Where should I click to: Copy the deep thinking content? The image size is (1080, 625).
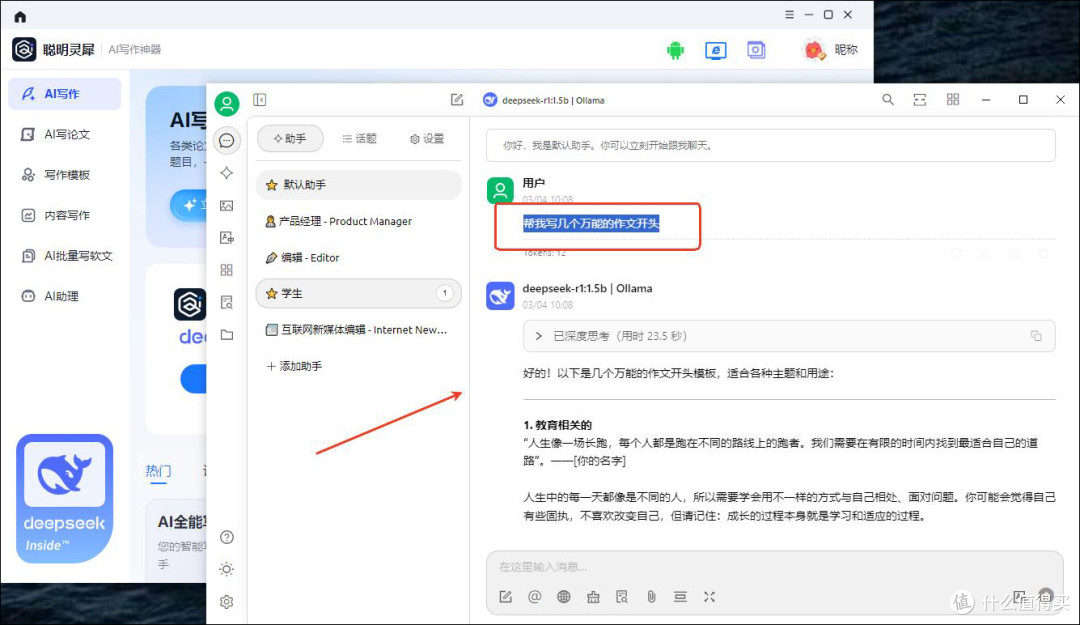tap(1036, 336)
